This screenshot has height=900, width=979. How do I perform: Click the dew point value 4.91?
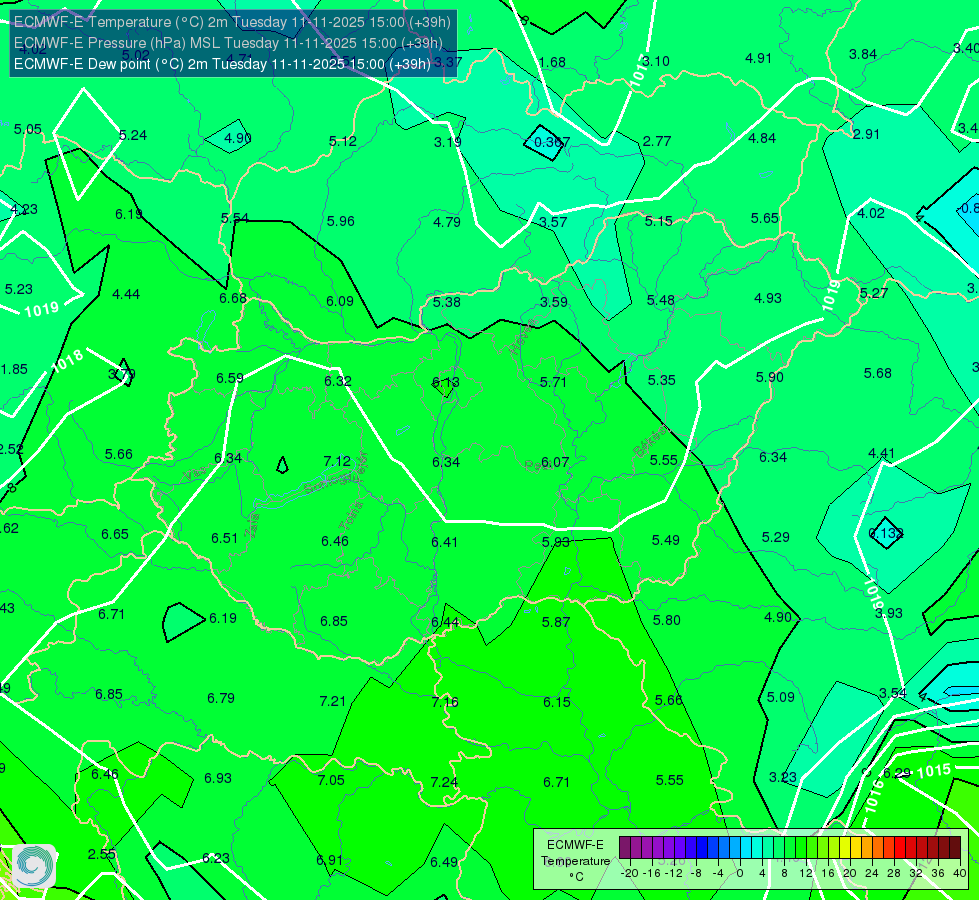coord(759,58)
